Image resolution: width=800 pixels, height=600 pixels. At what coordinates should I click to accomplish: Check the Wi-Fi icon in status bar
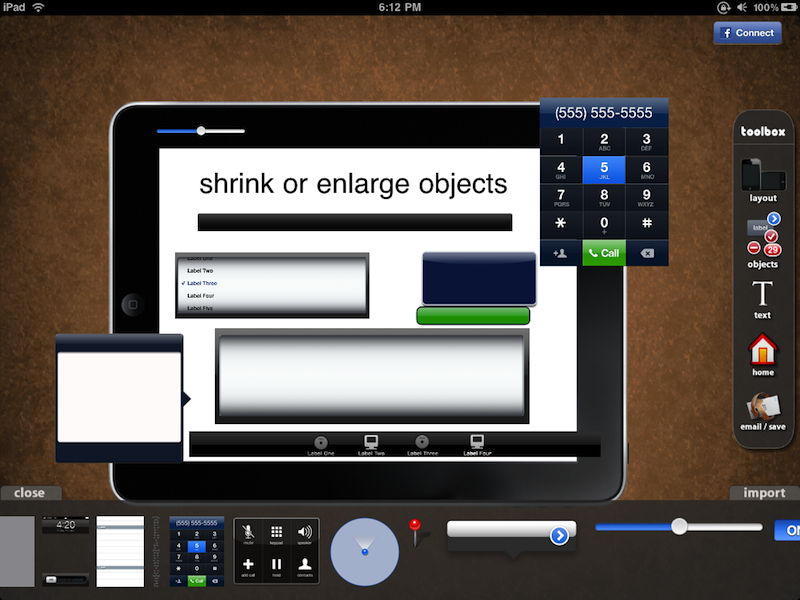(x=38, y=7)
